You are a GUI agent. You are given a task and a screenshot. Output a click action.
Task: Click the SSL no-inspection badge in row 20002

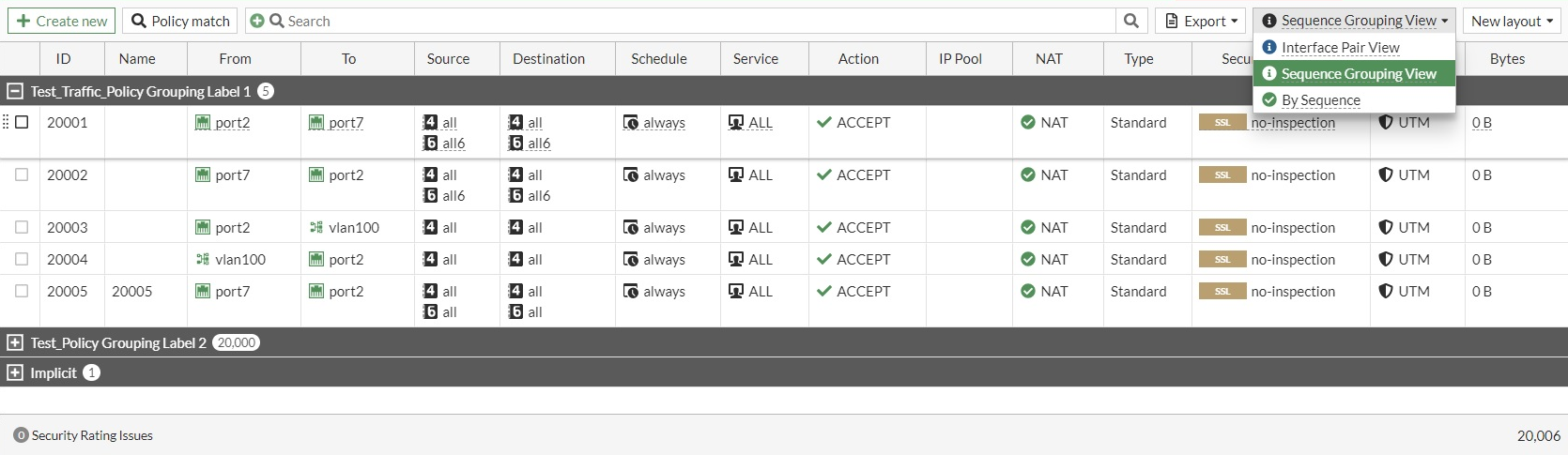point(1222,175)
